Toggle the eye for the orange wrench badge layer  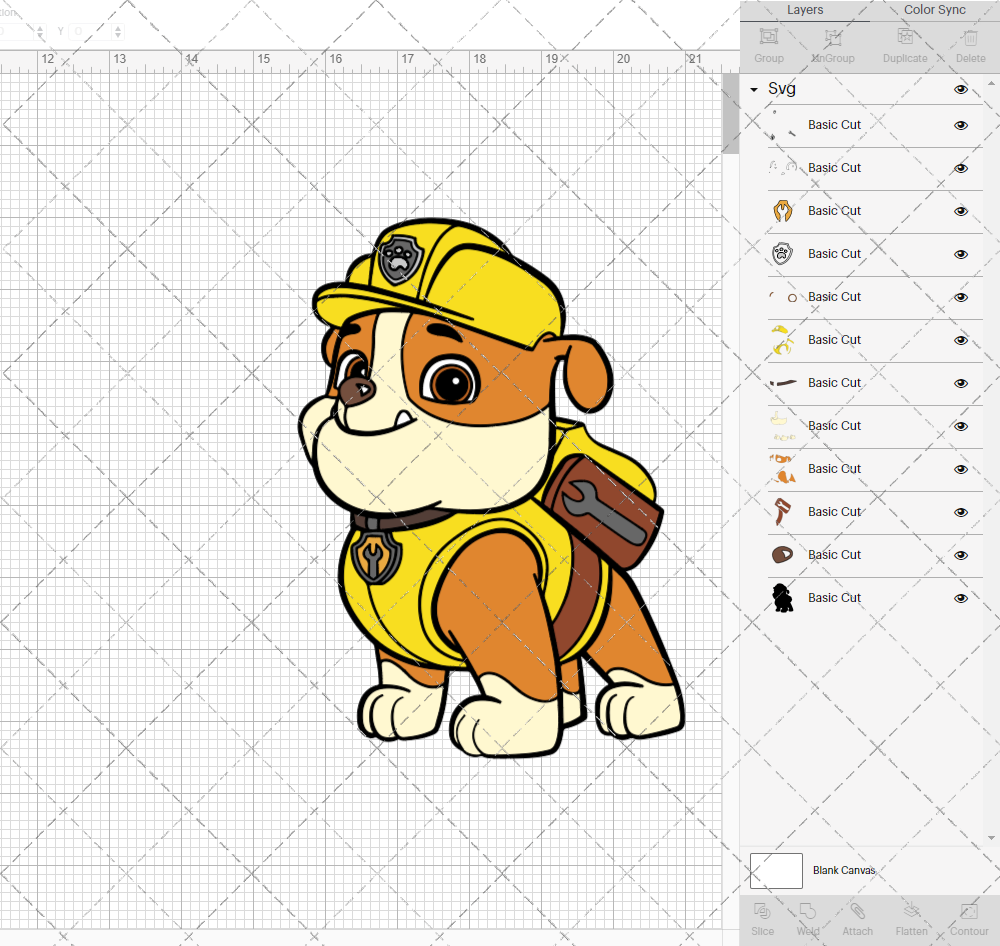click(960, 211)
